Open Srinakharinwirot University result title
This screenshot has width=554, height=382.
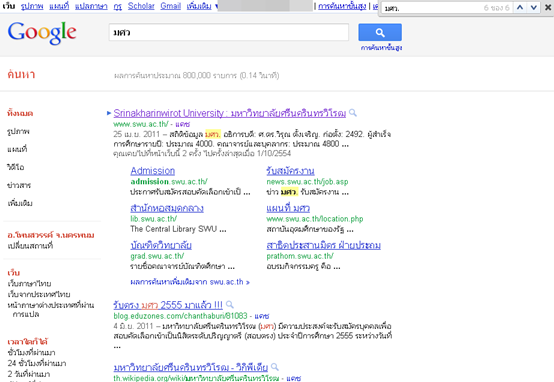click(230, 113)
